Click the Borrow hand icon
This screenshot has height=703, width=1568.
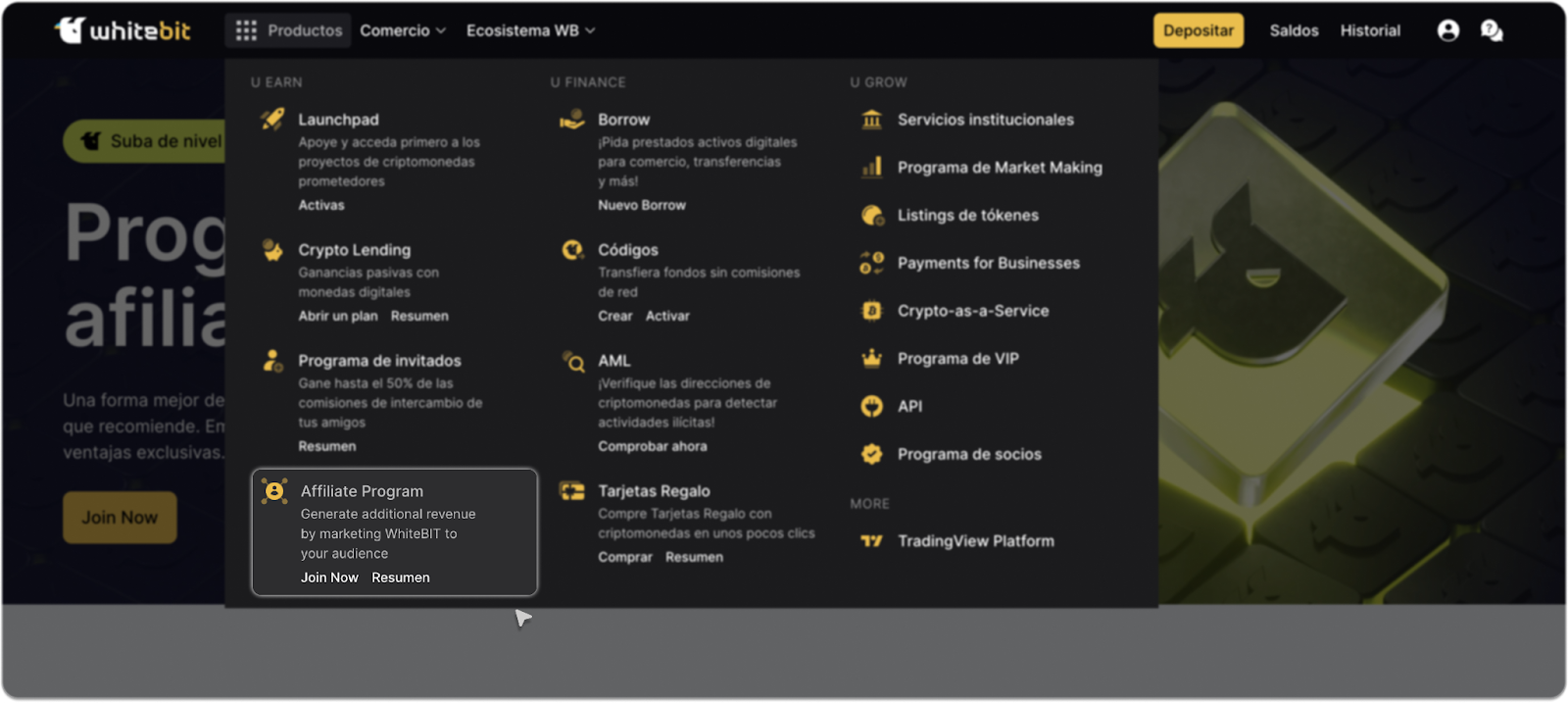pyautogui.click(x=572, y=120)
